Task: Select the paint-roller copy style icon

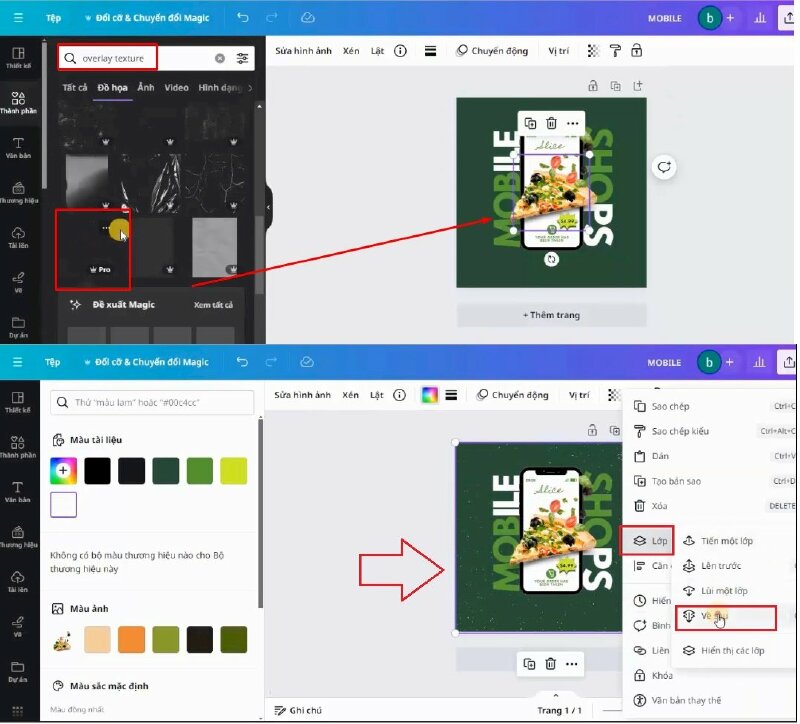Action: (x=614, y=50)
